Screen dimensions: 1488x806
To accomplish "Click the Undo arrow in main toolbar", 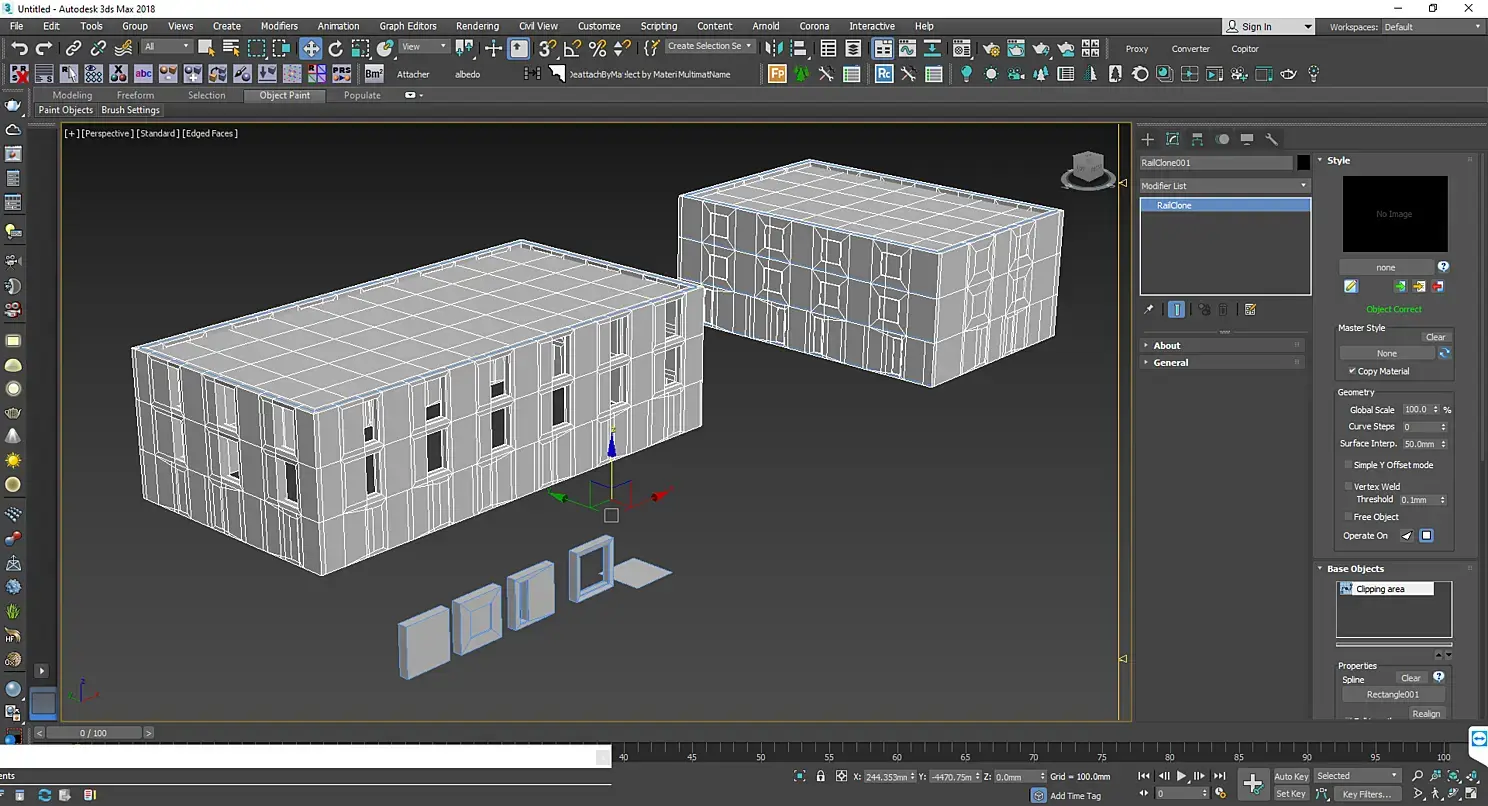I will 19,48.
